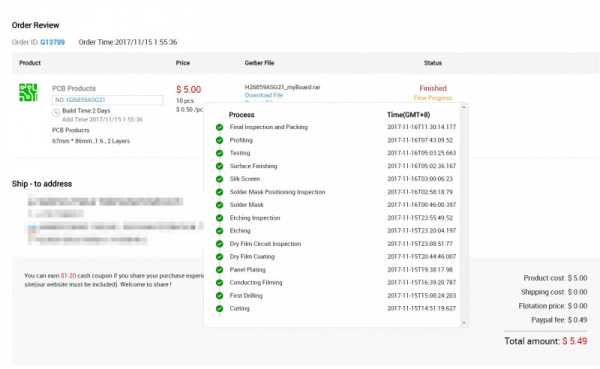The width and height of the screenshot is (600, 369).
Task: Click the First Drilling step check icon
Action: pos(219,296)
